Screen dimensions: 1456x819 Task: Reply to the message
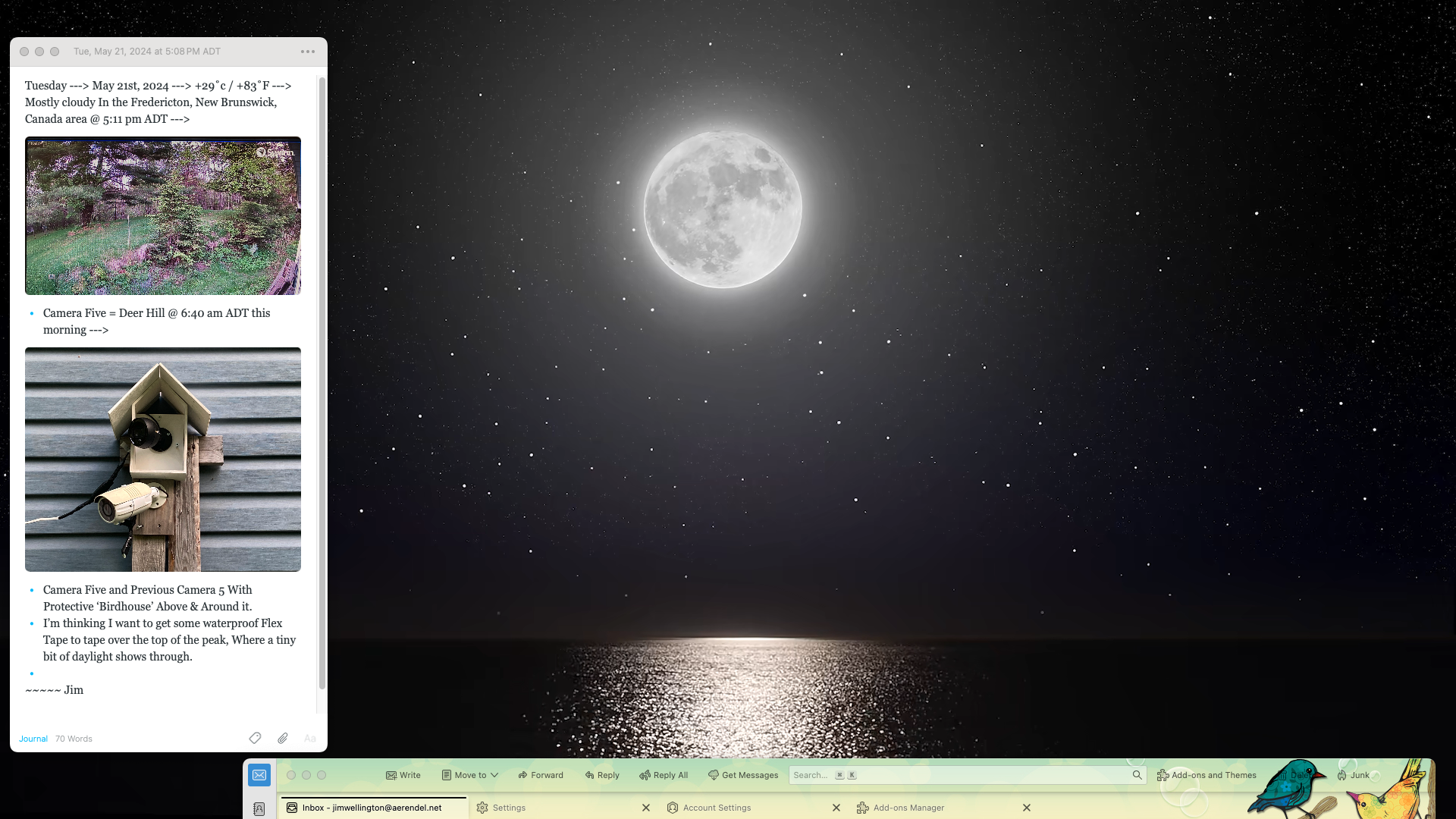click(601, 775)
